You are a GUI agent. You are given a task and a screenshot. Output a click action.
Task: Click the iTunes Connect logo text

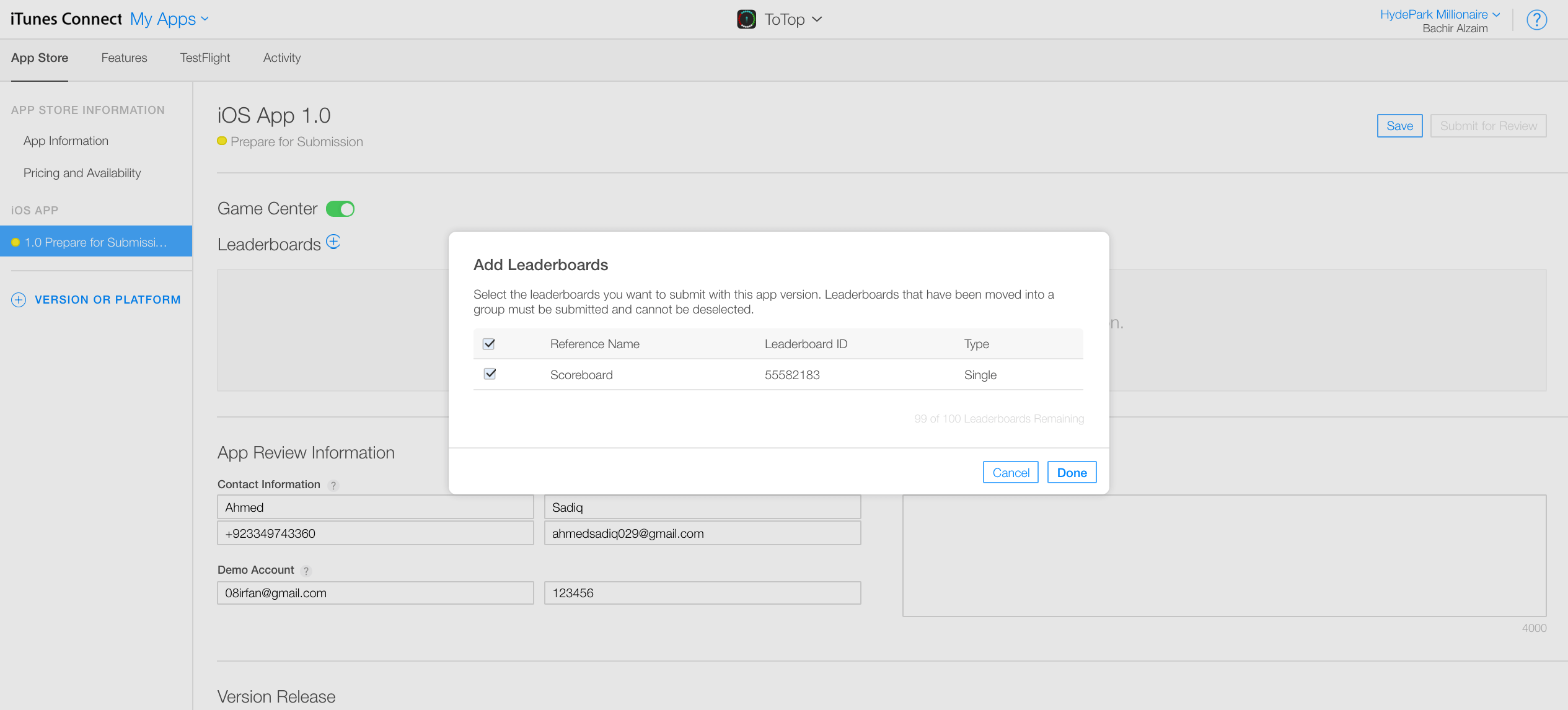click(x=66, y=19)
